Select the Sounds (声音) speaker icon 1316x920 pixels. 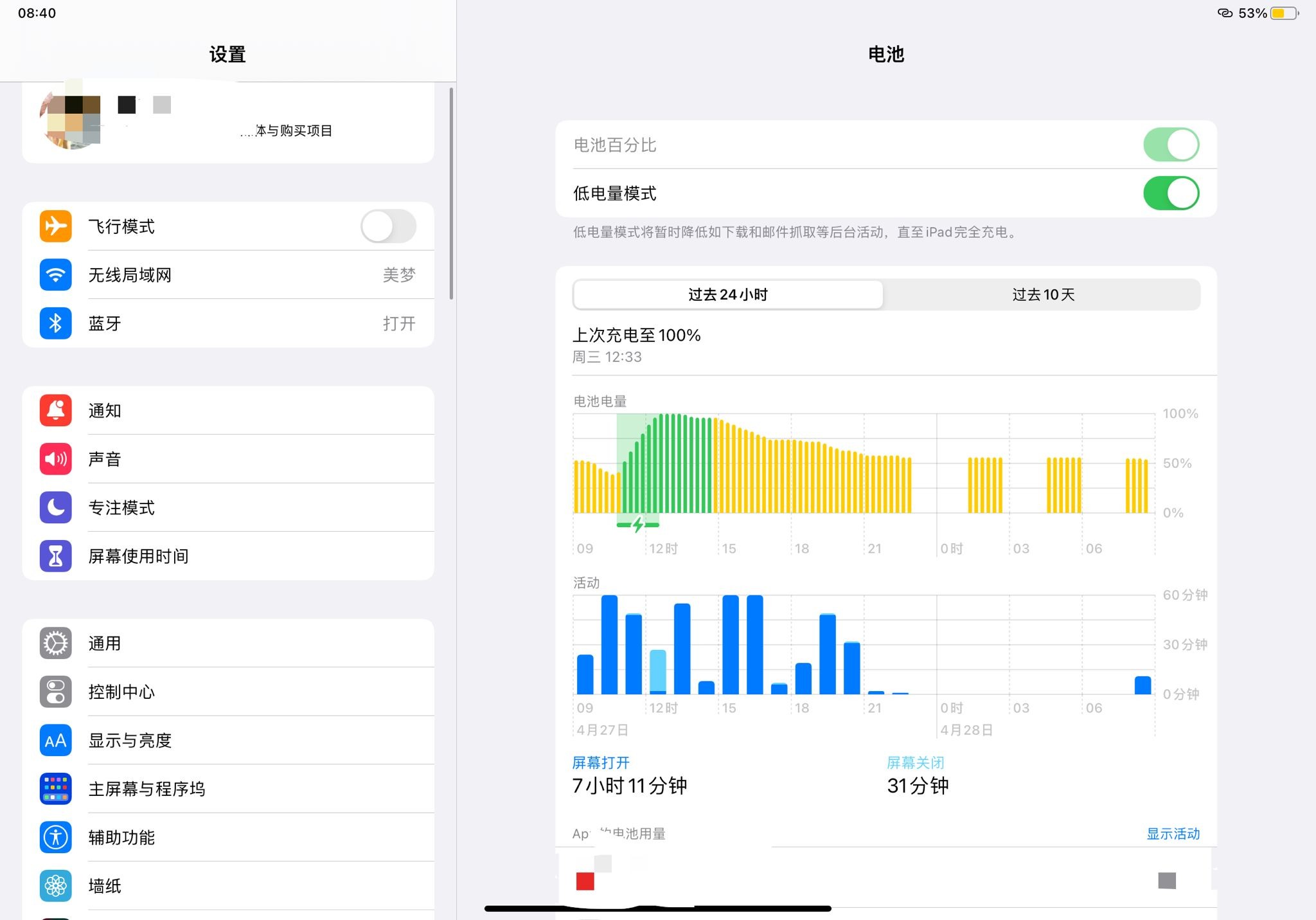tap(56, 459)
